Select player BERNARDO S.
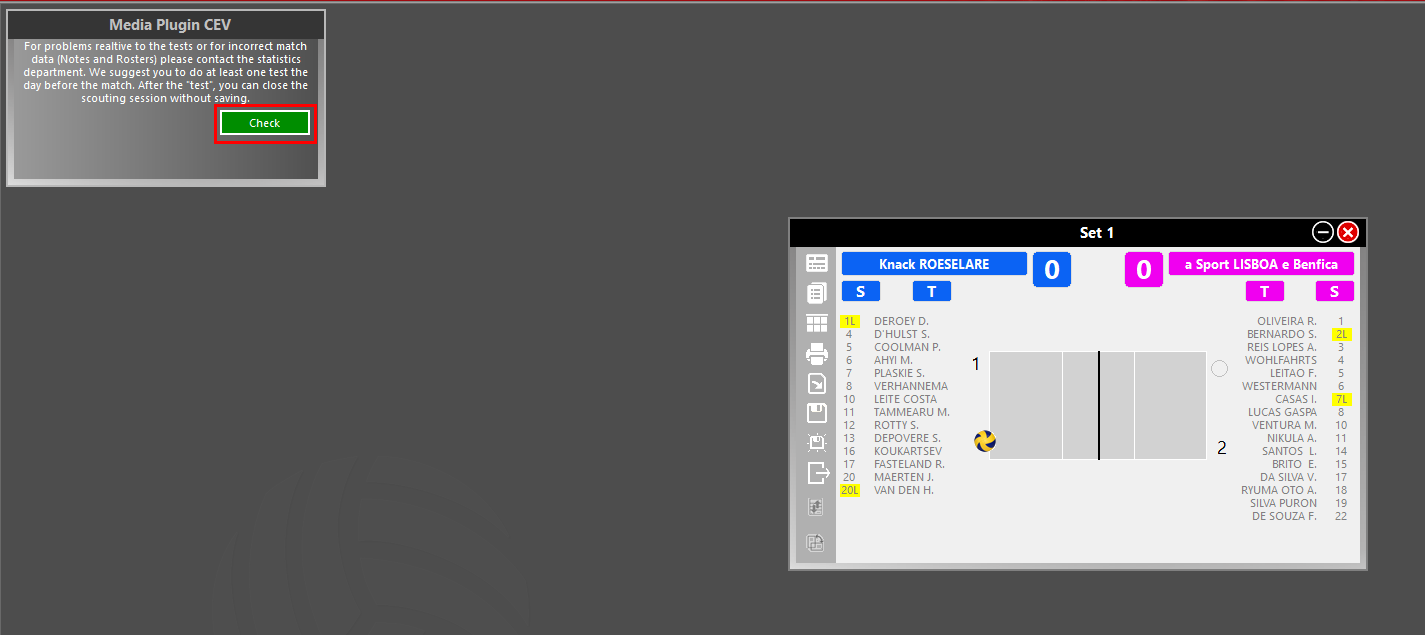1425x635 pixels. [x=1282, y=334]
